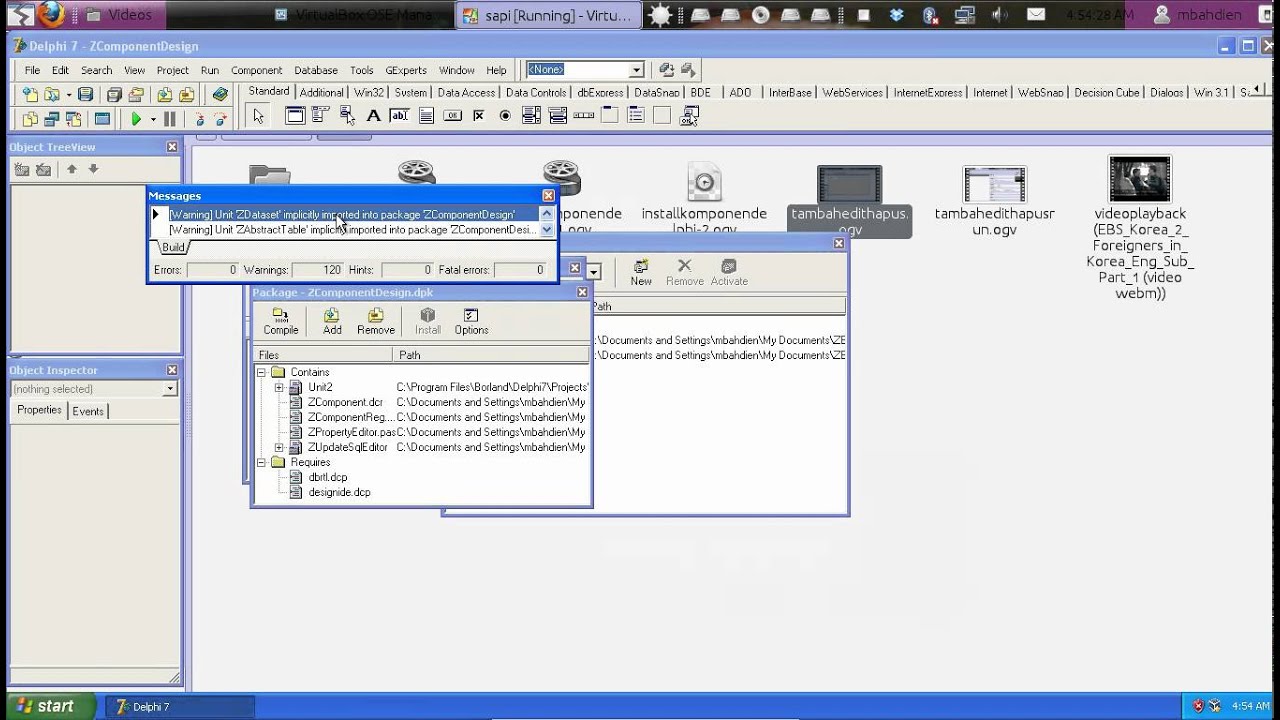Click the Run (green arrow) toolbar button
1280x720 pixels.
(x=136, y=118)
